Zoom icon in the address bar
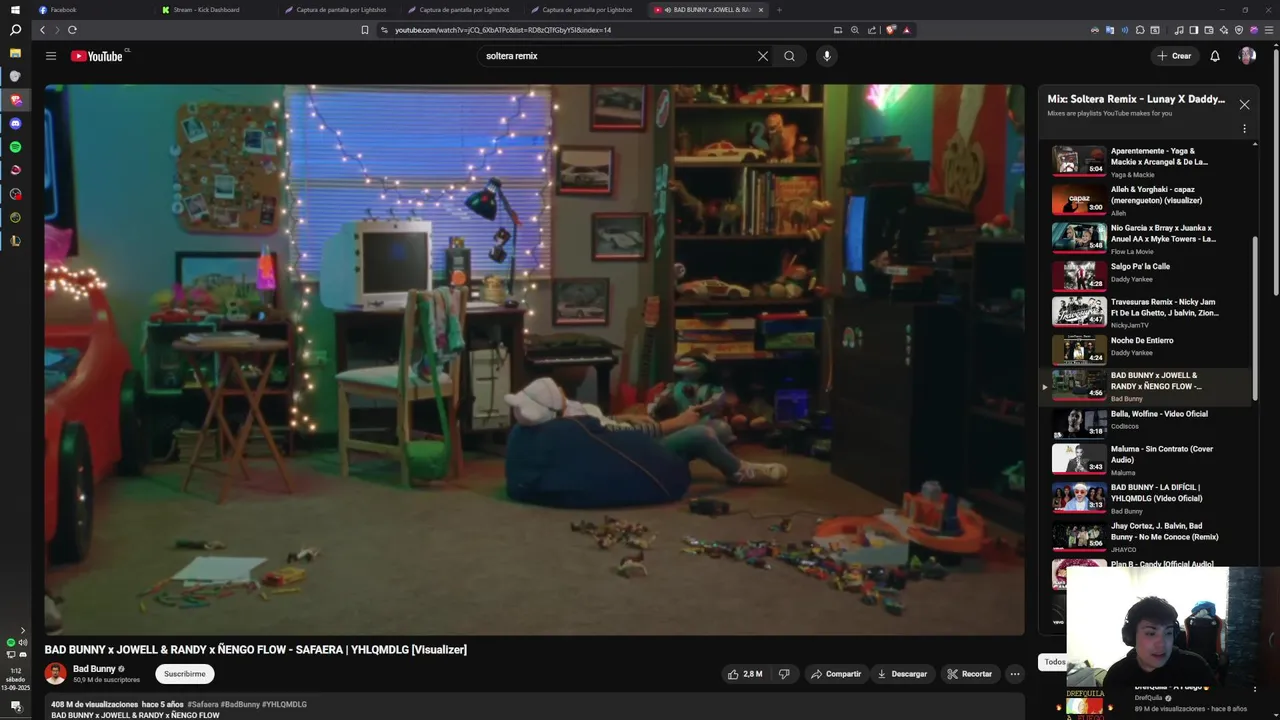Image resolution: width=1280 pixels, height=720 pixels. pyautogui.click(x=855, y=30)
